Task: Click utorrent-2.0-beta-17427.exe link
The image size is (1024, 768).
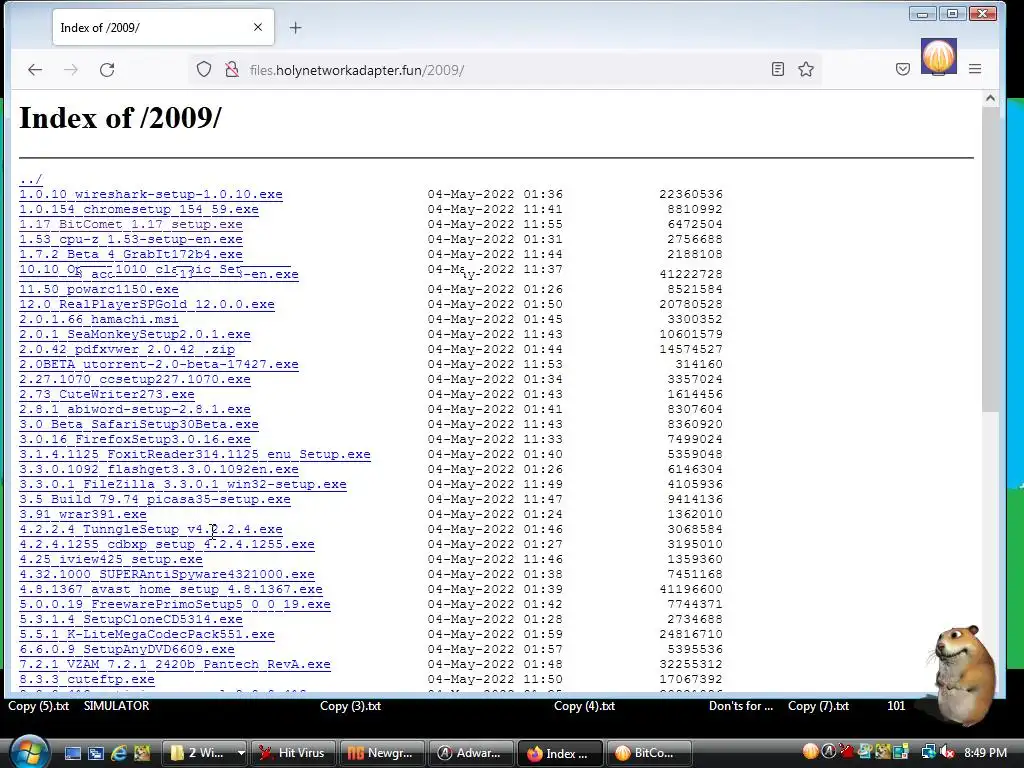Action: point(159,364)
